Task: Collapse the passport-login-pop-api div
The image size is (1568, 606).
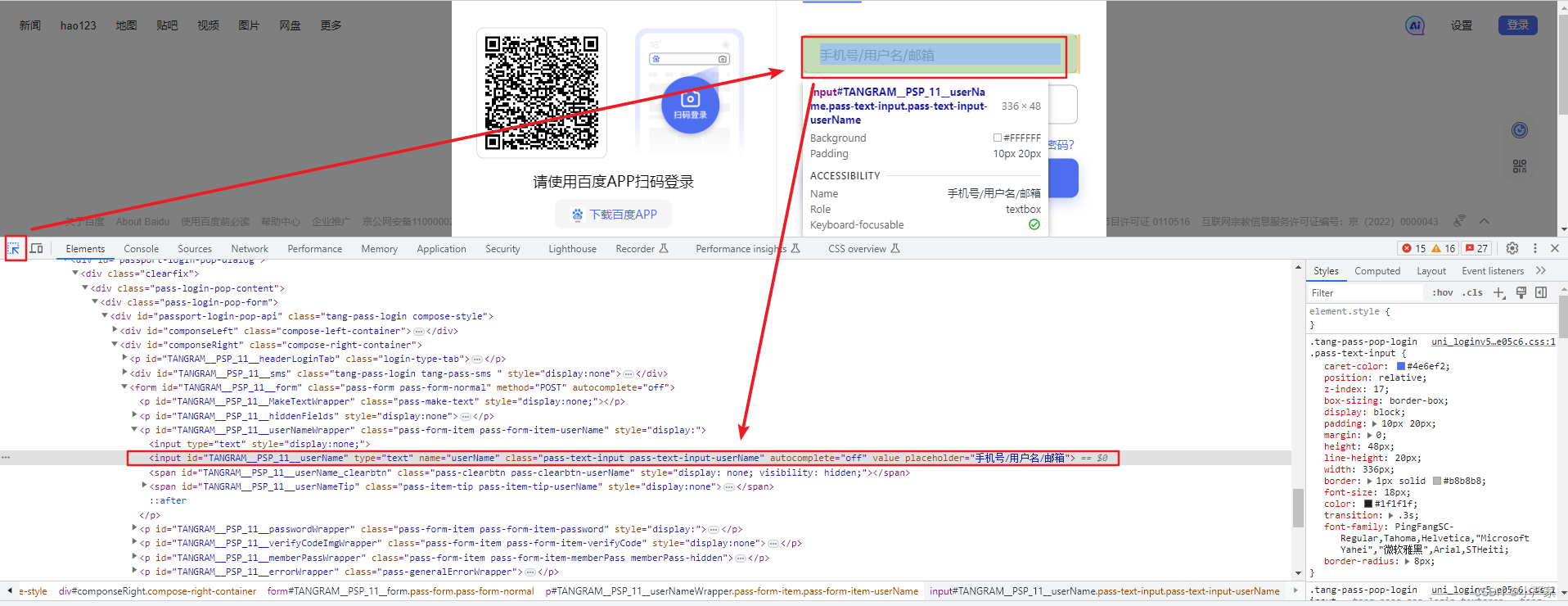Action: coord(105,316)
